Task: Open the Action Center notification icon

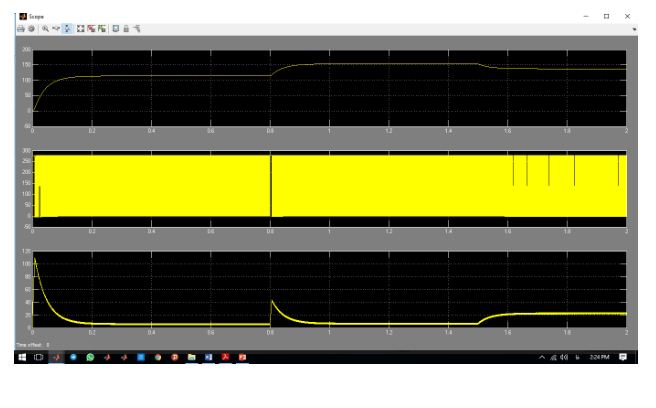Action: pos(623,357)
